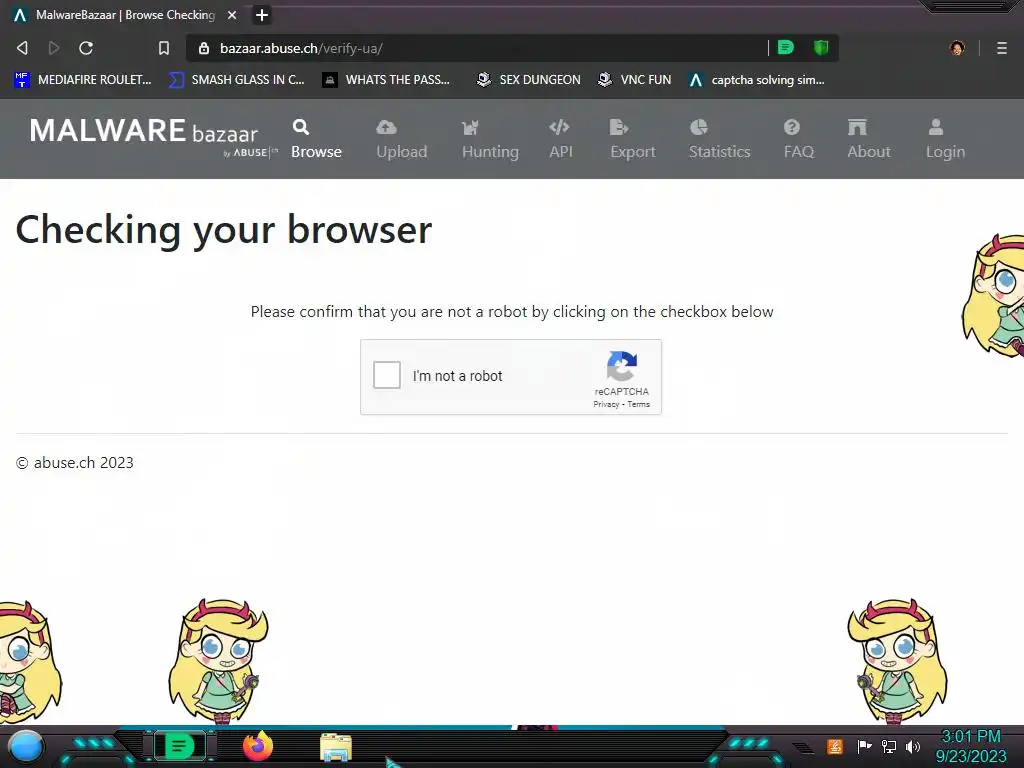Select the MalwareBazaar Browse Checking tab
1024x768 pixels.
pyautogui.click(x=124, y=15)
